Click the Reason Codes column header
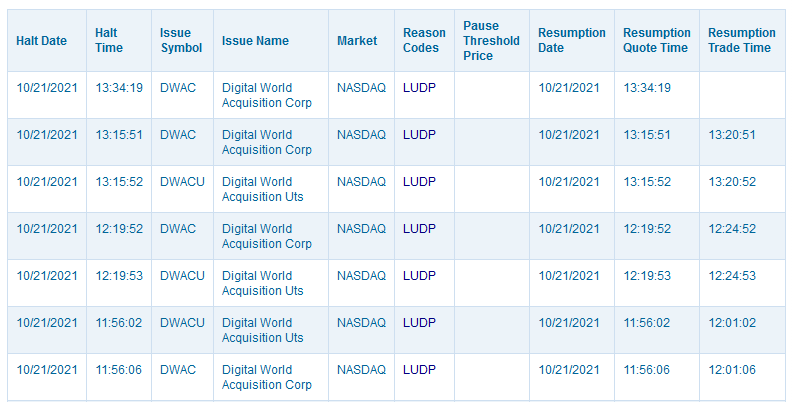Viewport: 793px width, 402px height. click(x=424, y=40)
